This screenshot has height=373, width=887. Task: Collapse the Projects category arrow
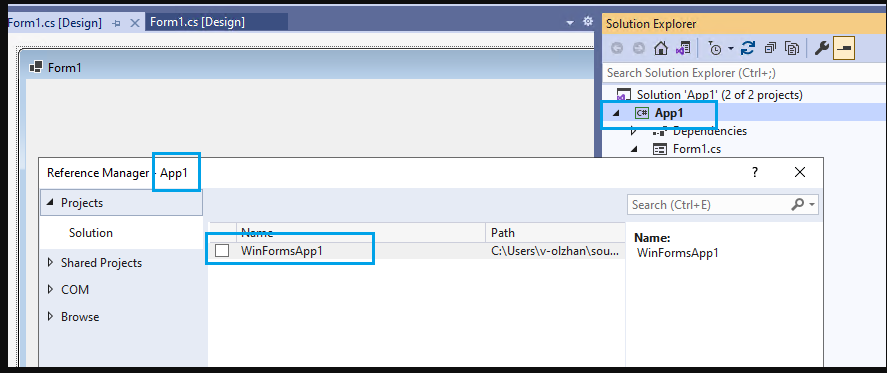pyautogui.click(x=50, y=203)
